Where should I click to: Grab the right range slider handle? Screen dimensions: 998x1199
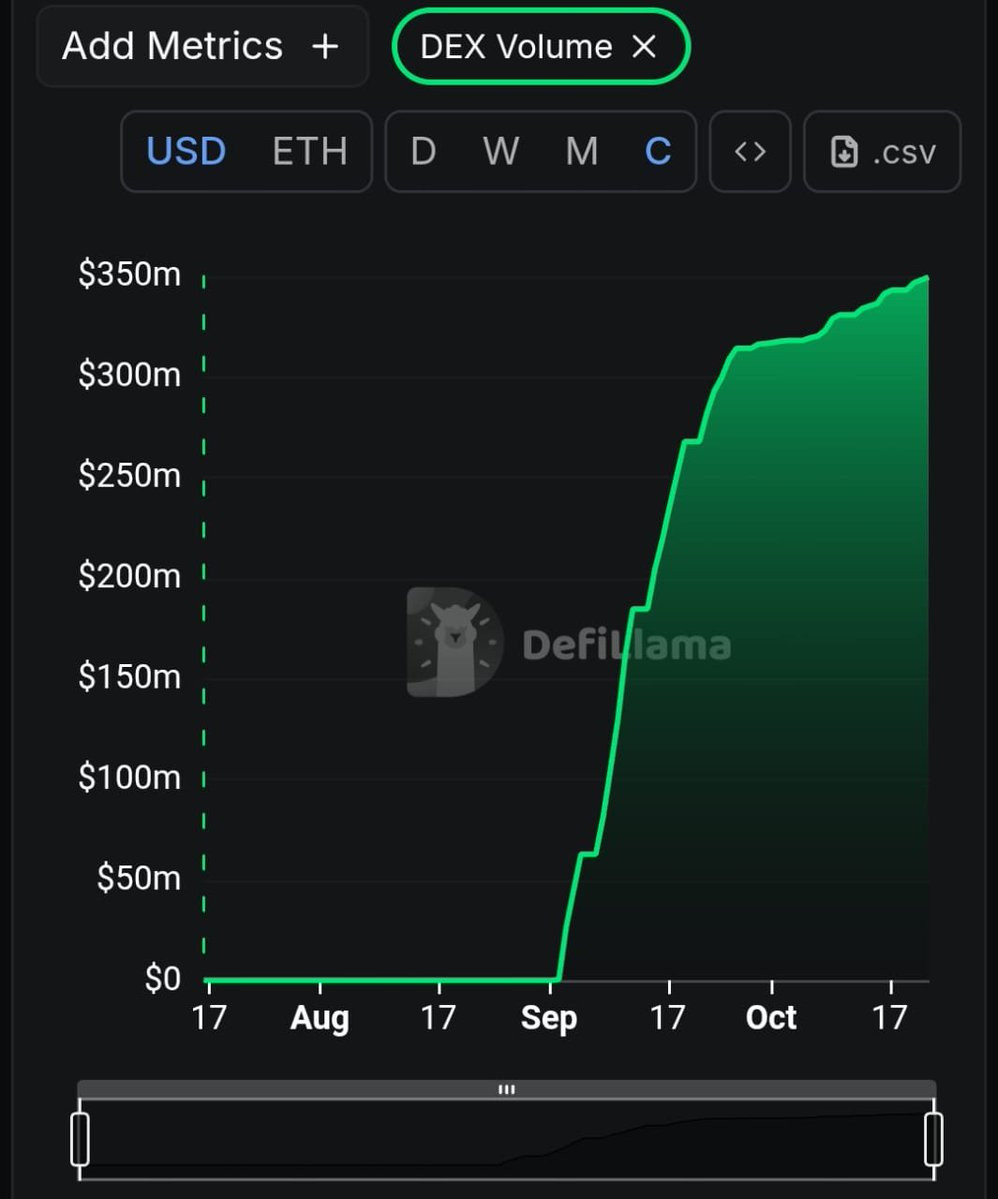pyautogui.click(x=933, y=1139)
